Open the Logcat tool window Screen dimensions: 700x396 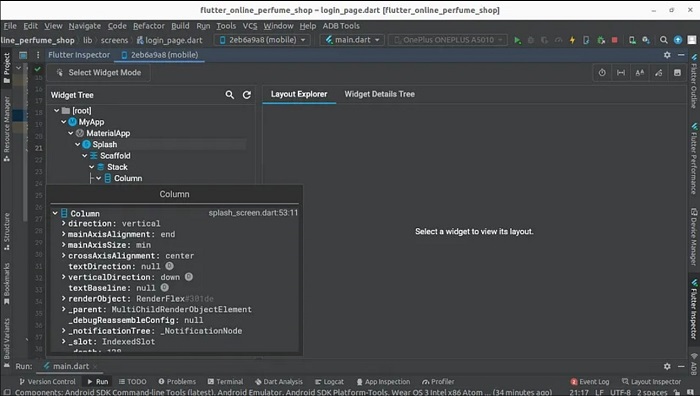(x=329, y=382)
